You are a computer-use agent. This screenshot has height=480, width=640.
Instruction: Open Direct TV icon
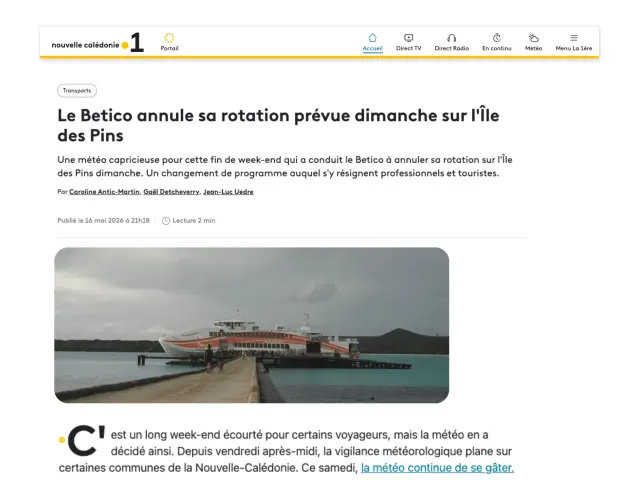pos(408,38)
